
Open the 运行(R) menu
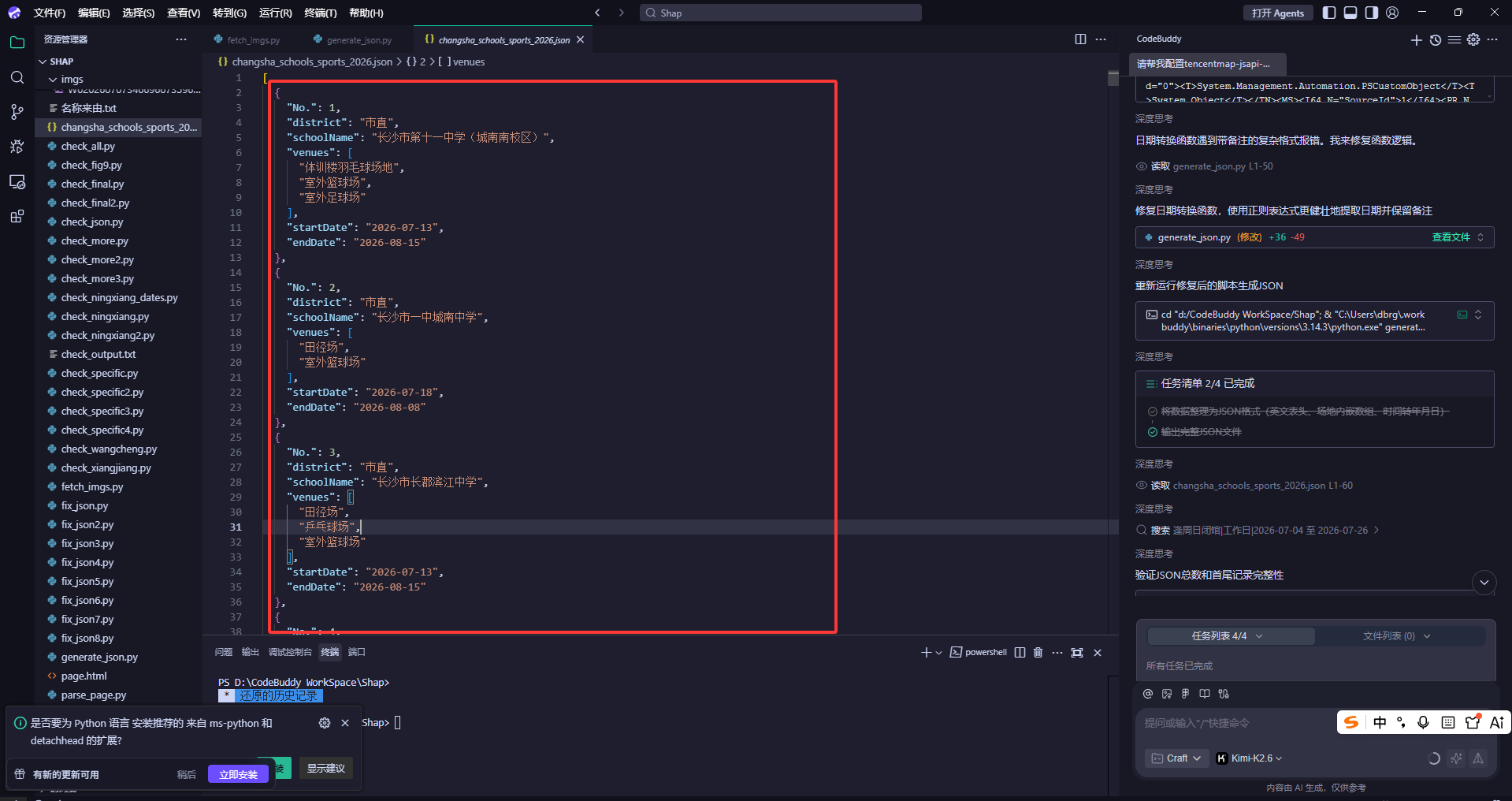(275, 13)
